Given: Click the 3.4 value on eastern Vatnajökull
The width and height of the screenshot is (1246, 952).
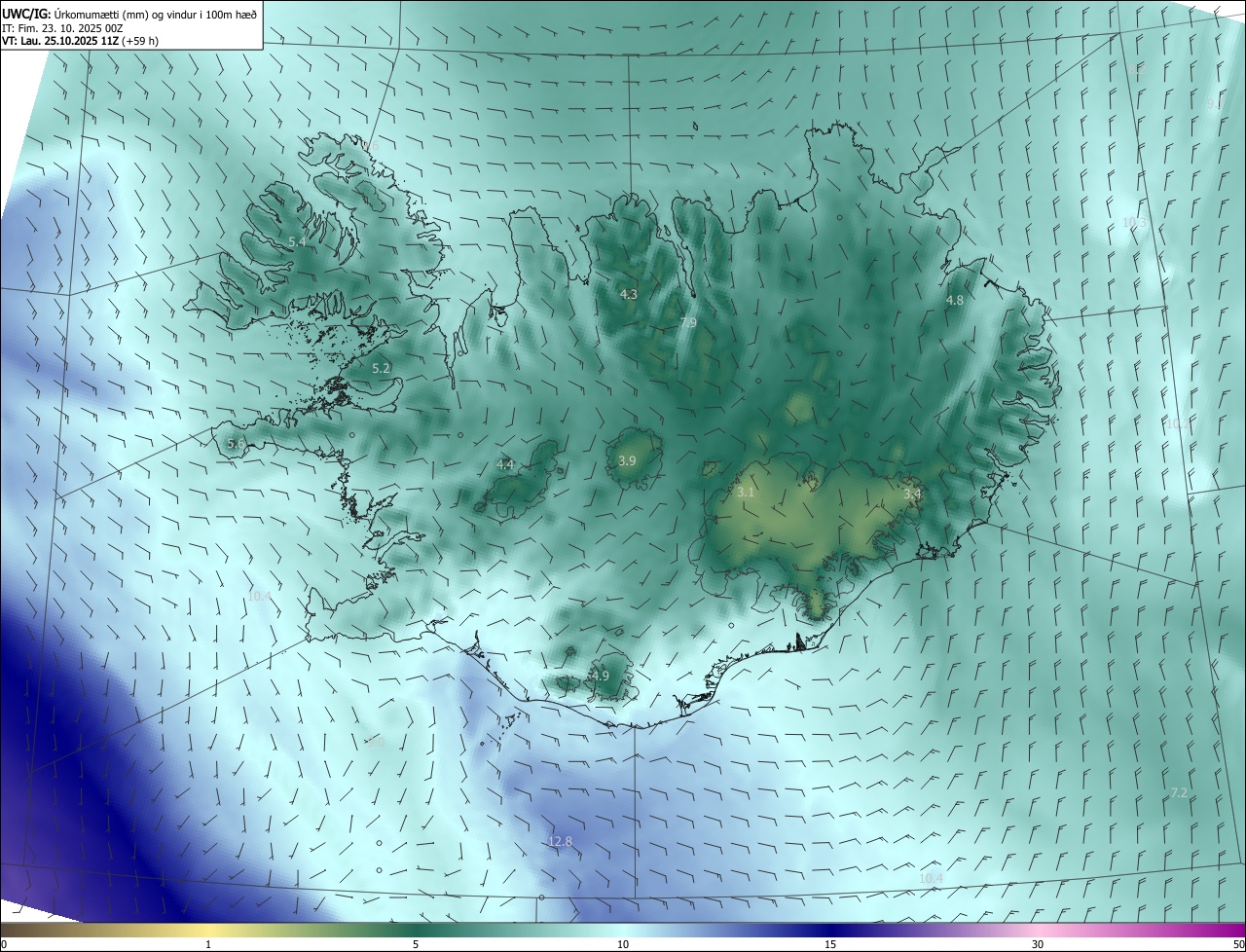Looking at the screenshot, I should (912, 494).
